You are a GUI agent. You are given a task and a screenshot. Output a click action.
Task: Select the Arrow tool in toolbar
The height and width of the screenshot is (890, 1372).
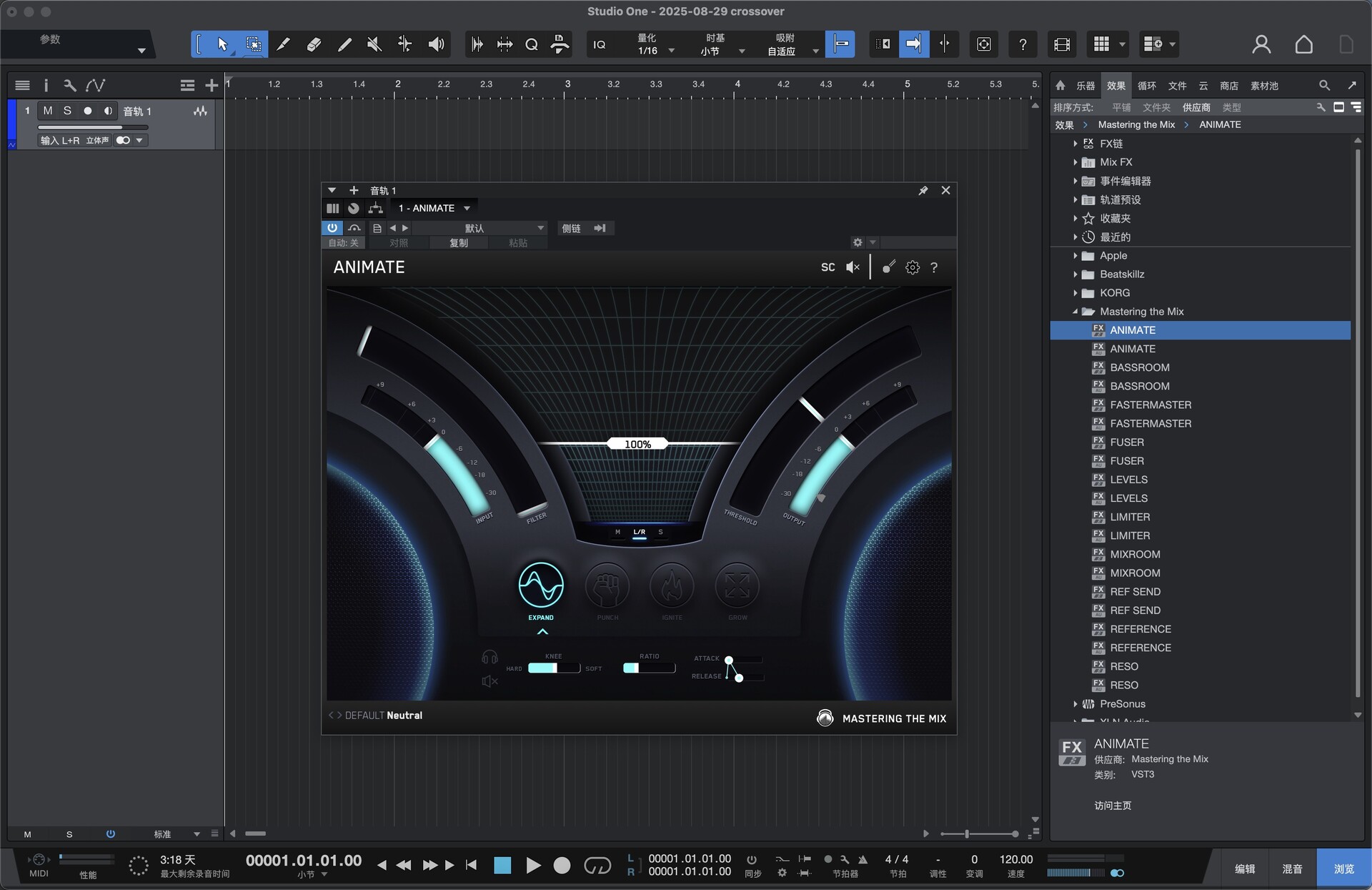[x=222, y=44]
